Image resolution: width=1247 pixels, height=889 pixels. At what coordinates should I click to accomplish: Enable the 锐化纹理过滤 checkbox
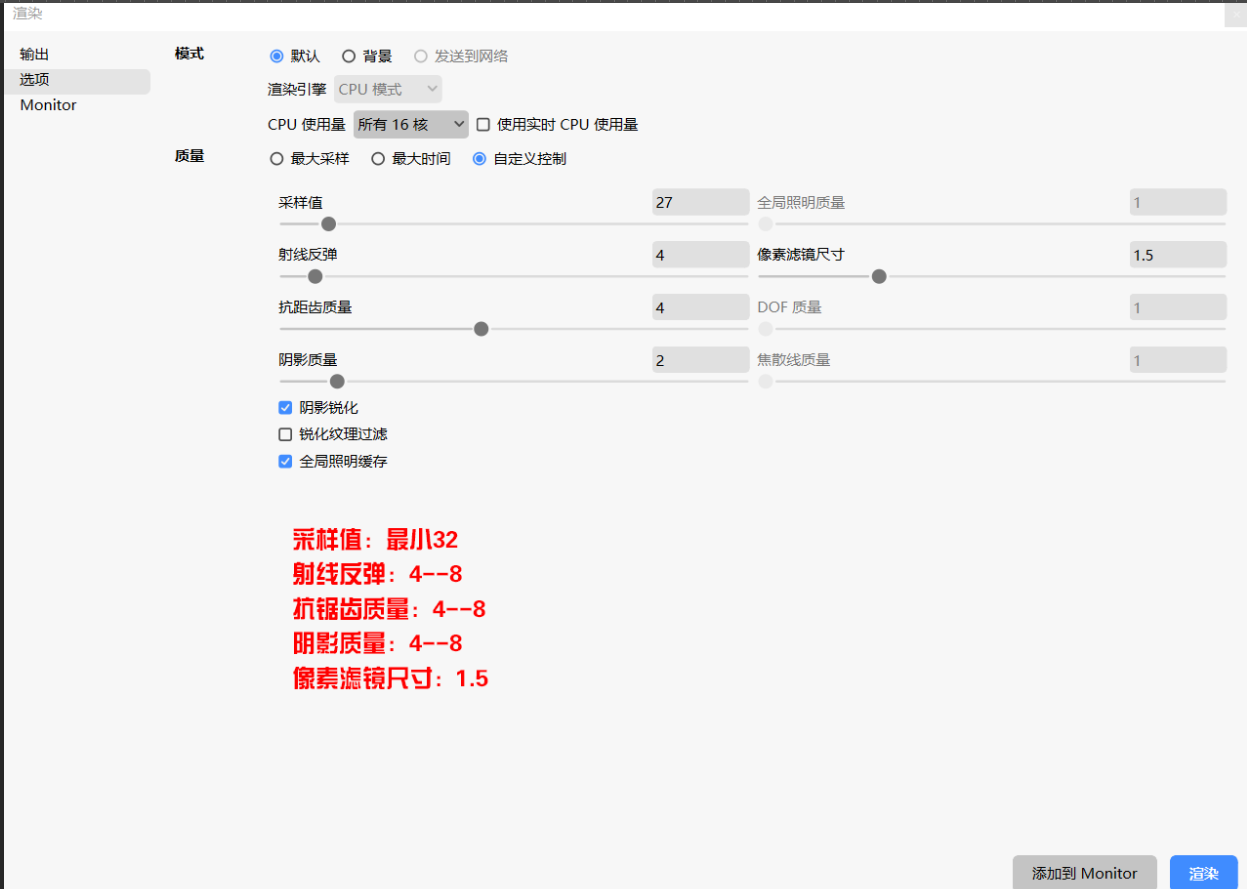(285, 435)
